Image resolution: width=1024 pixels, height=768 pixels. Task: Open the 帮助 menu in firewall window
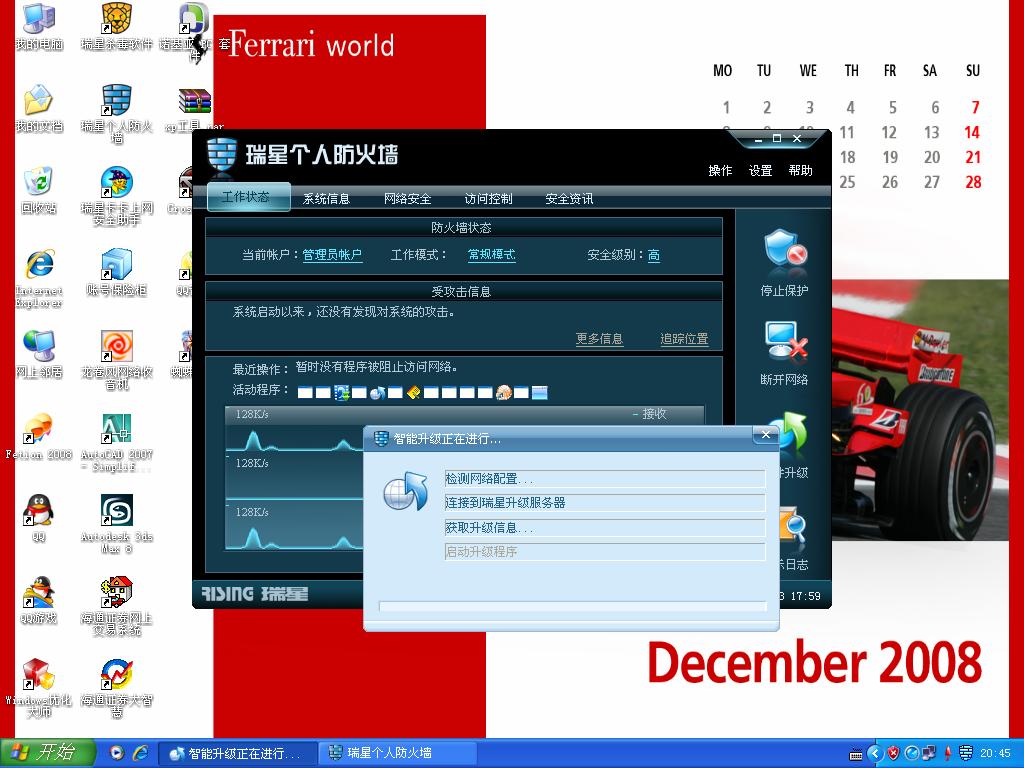[801, 170]
